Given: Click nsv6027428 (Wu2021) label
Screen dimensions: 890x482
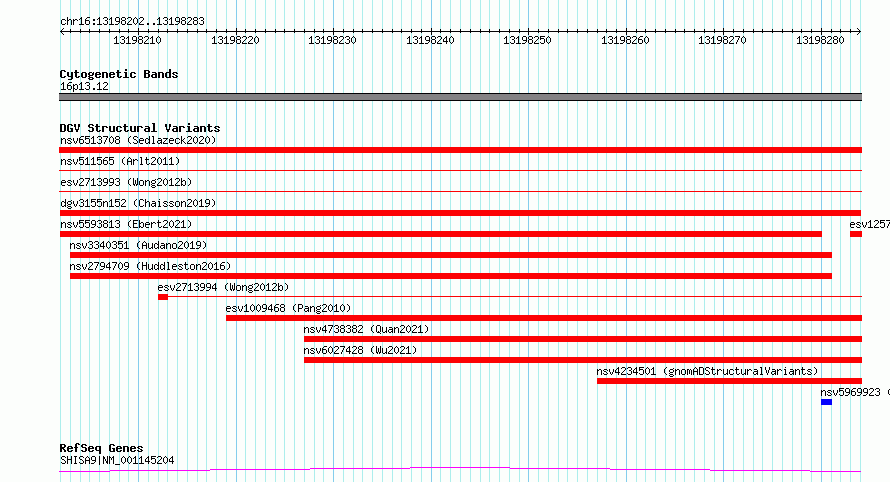Looking at the screenshot, I should click(x=360, y=350).
